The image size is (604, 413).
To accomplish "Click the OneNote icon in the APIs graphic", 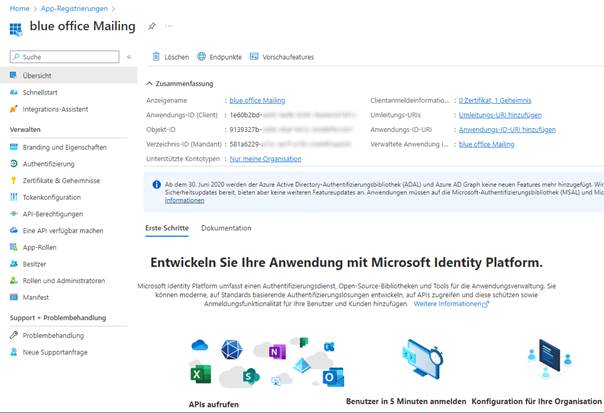I will [x=277, y=351].
